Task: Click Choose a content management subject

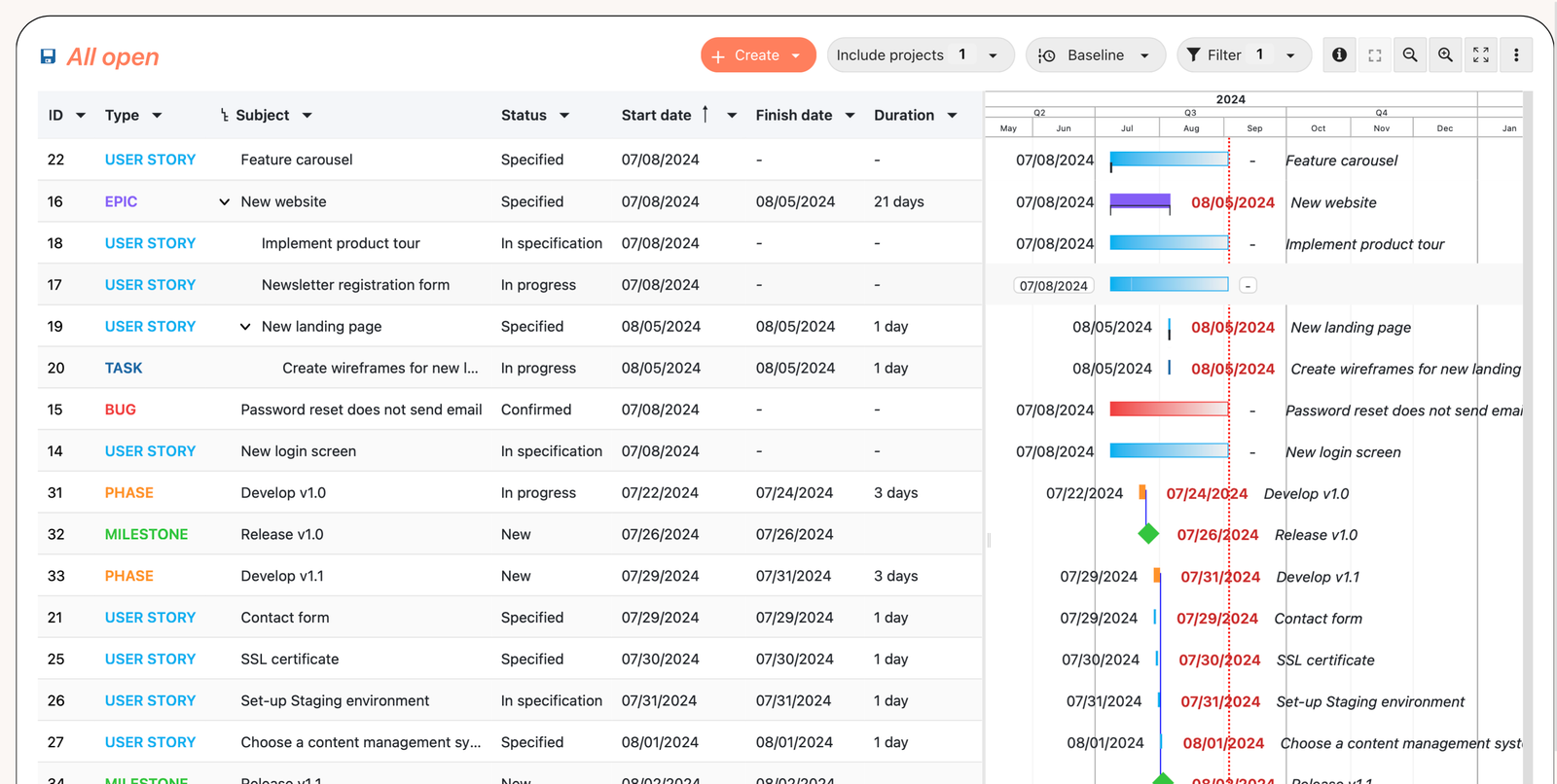Action: (x=361, y=742)
